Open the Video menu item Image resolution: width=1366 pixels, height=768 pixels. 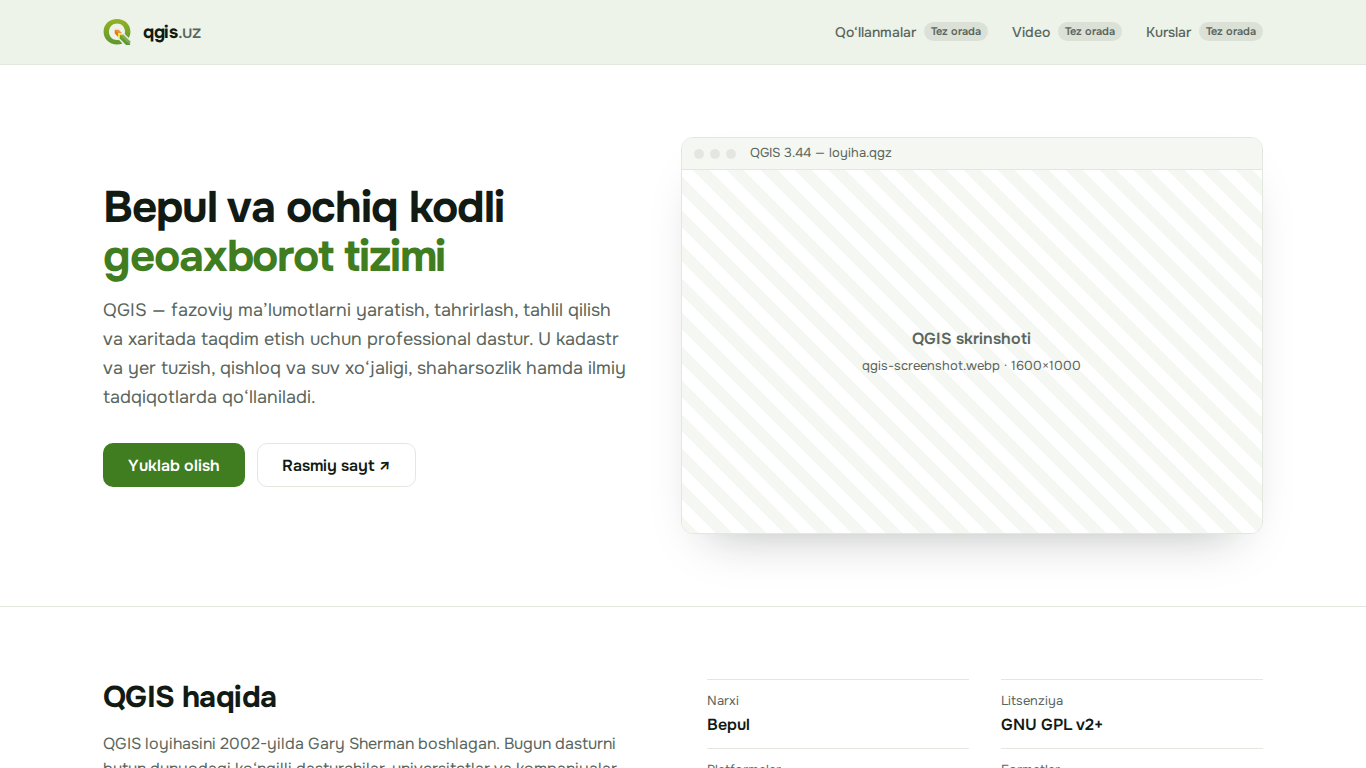point(1031,32)
